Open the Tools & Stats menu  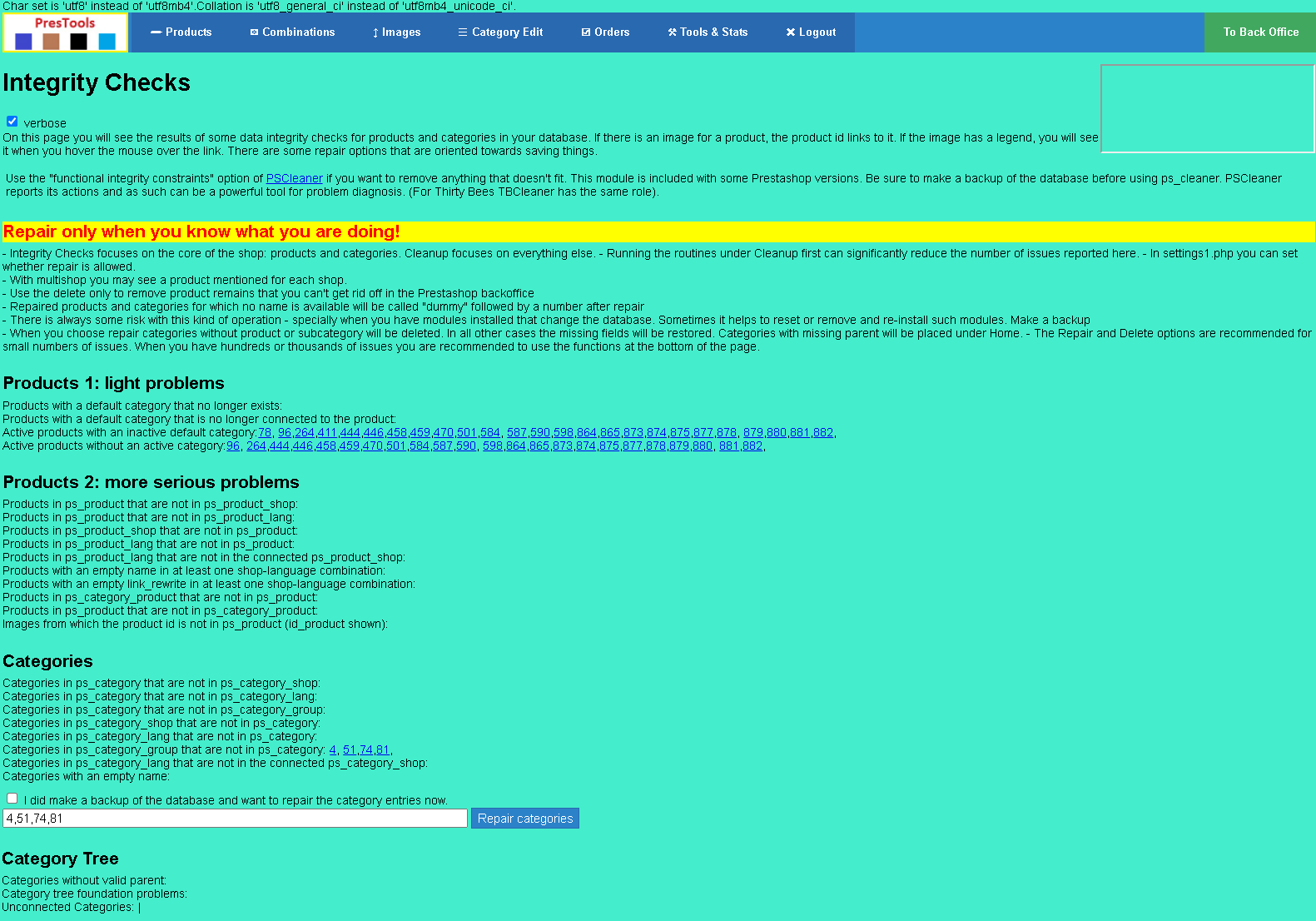pos(708,32)
